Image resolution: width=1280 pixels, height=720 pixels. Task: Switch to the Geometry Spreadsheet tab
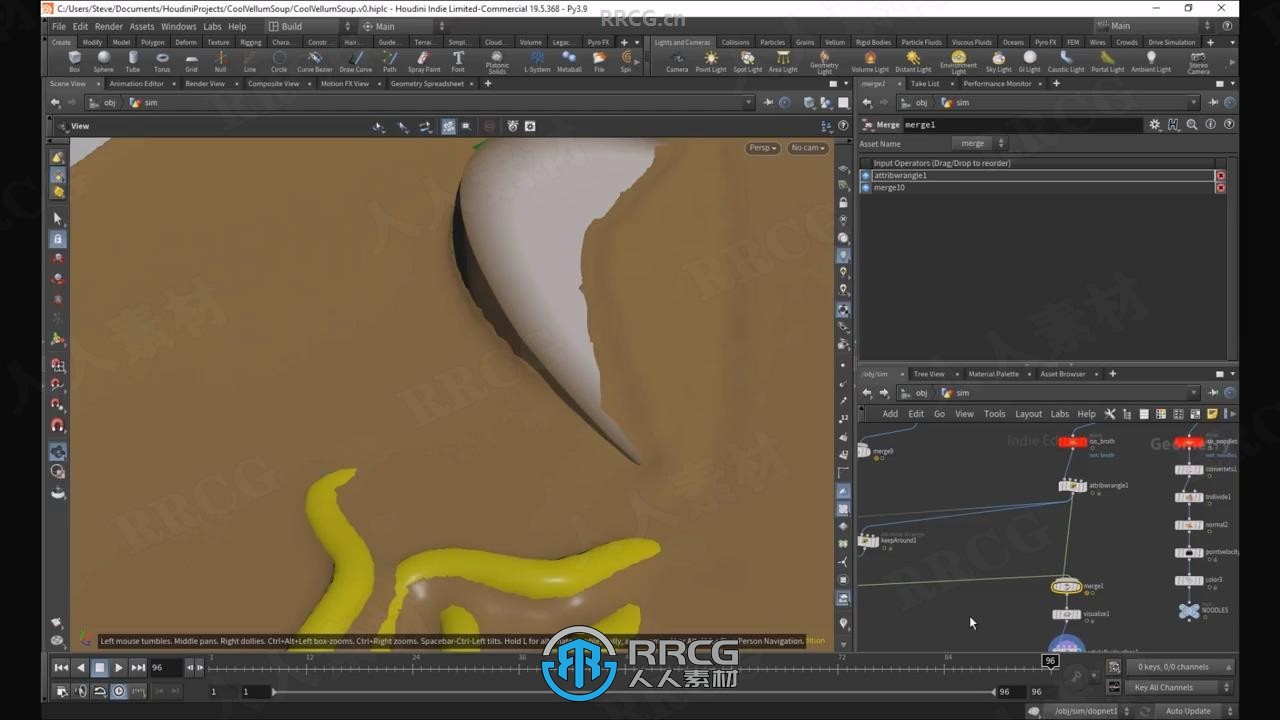[x=427, y=84]
